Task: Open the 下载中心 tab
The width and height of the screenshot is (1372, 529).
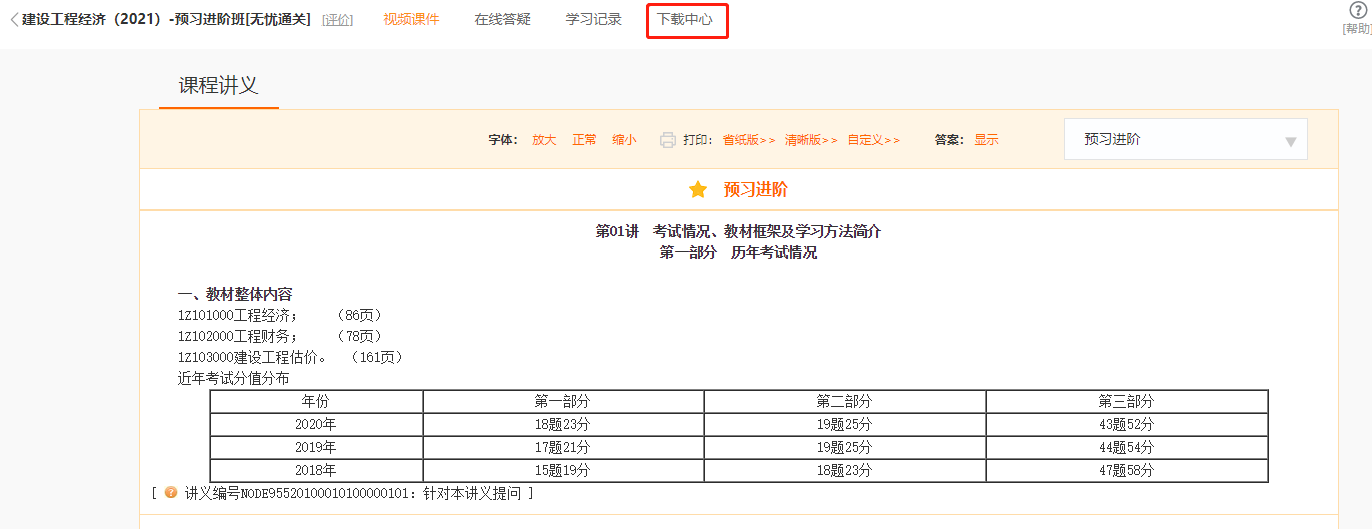Action: point(686,20)
